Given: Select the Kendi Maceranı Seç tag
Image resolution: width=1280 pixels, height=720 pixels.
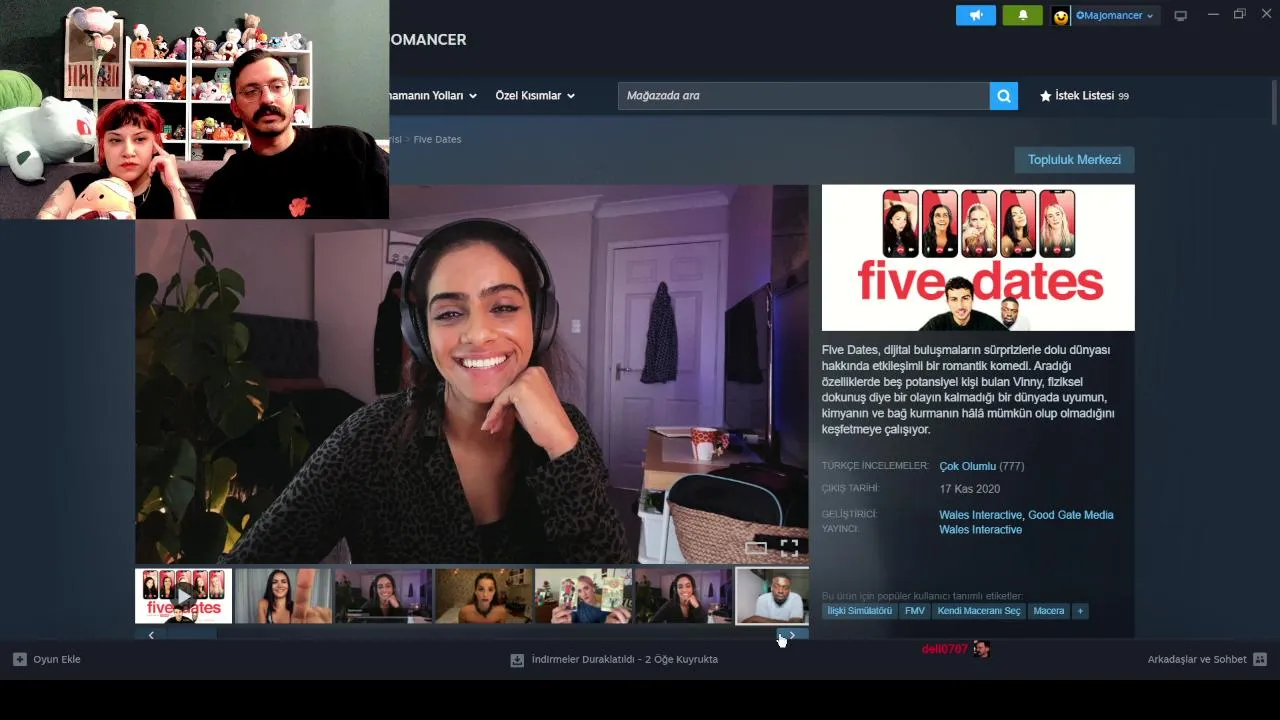Looking at the screenshot, I should 979,611.
